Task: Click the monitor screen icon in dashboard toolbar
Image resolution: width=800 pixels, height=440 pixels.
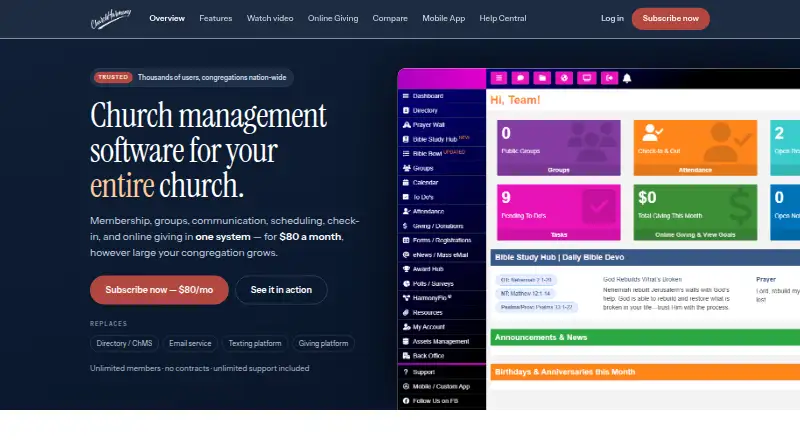Action: point(587,78)
